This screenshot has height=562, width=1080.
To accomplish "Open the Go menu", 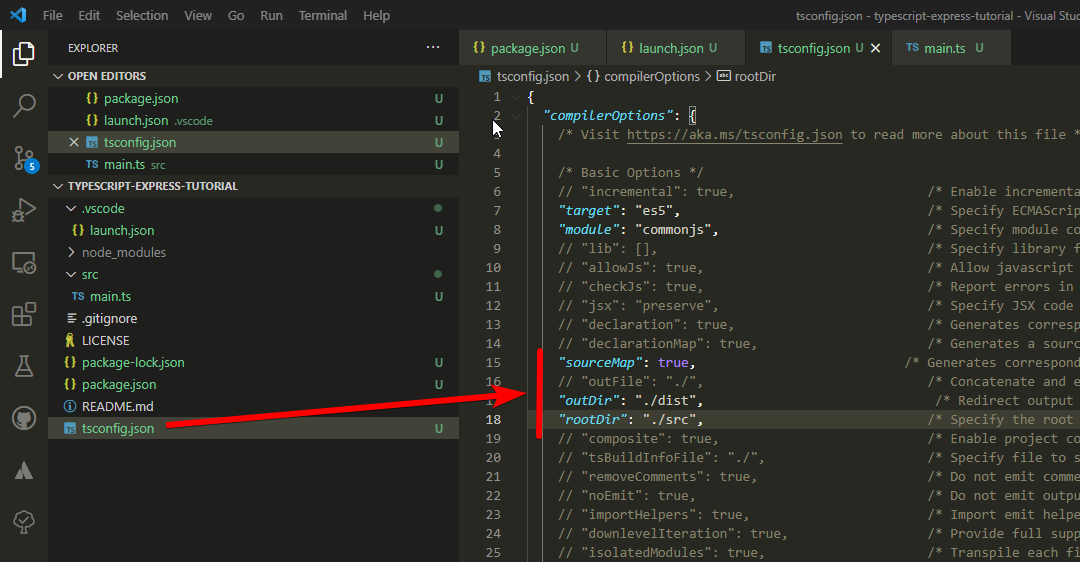I will coord(236,15).
